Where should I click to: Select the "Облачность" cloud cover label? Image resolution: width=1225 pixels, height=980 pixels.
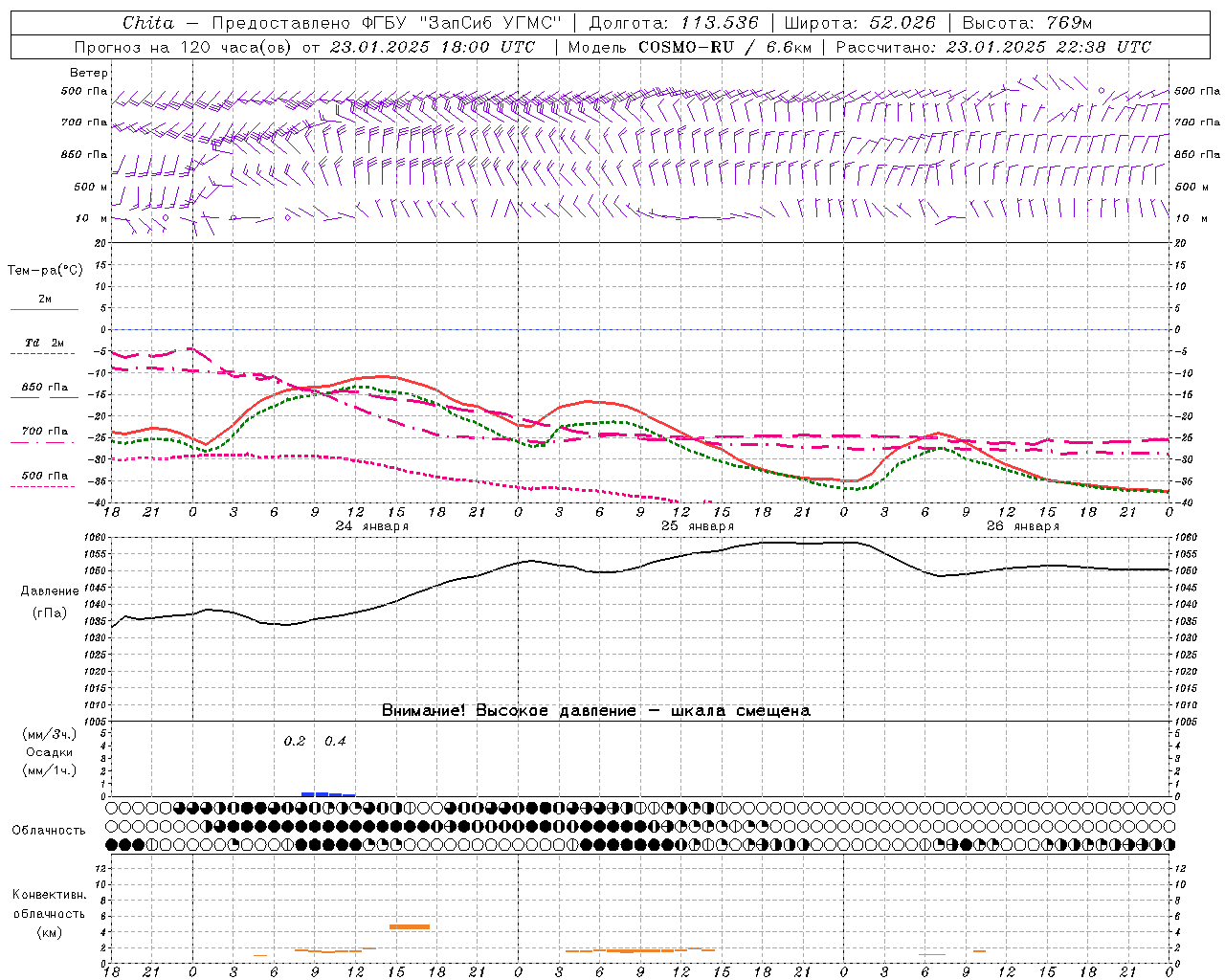(49, 830)
